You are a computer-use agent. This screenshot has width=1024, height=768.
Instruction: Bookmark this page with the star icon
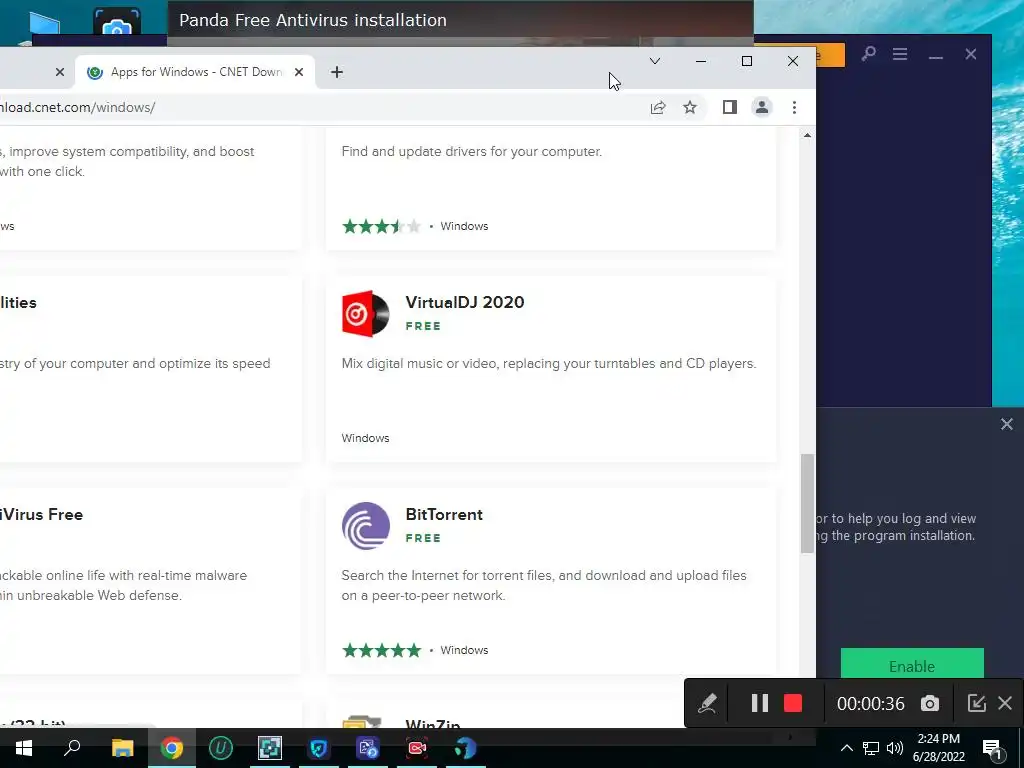(x=690, y=107)
